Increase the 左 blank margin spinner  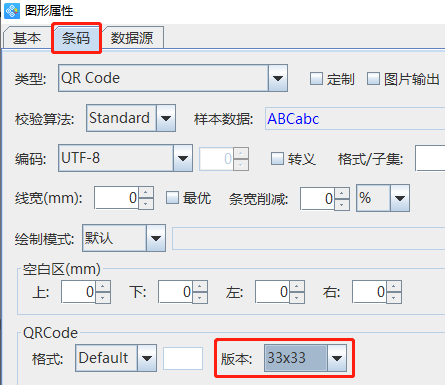coord(297,286)
